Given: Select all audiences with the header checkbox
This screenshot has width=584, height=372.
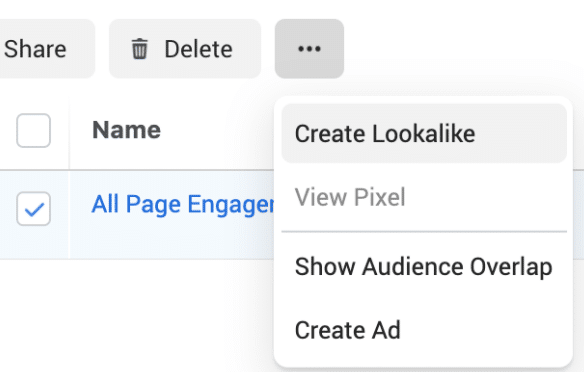Looking at the screenshot, I should 34,130.
